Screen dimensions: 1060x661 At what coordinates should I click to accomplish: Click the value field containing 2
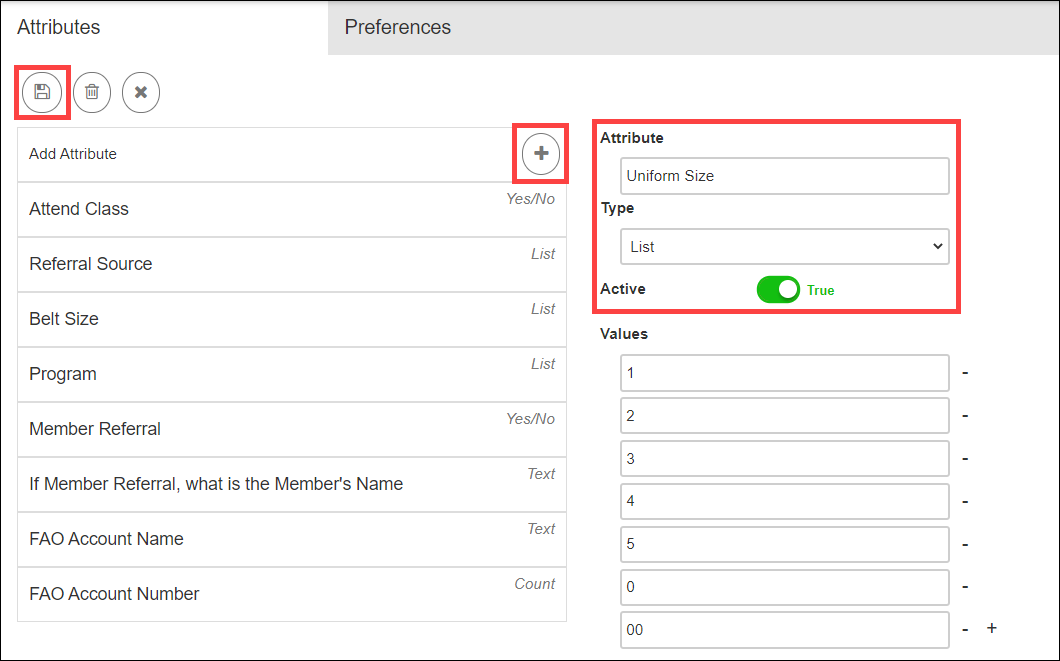click(x=785, y=416)
